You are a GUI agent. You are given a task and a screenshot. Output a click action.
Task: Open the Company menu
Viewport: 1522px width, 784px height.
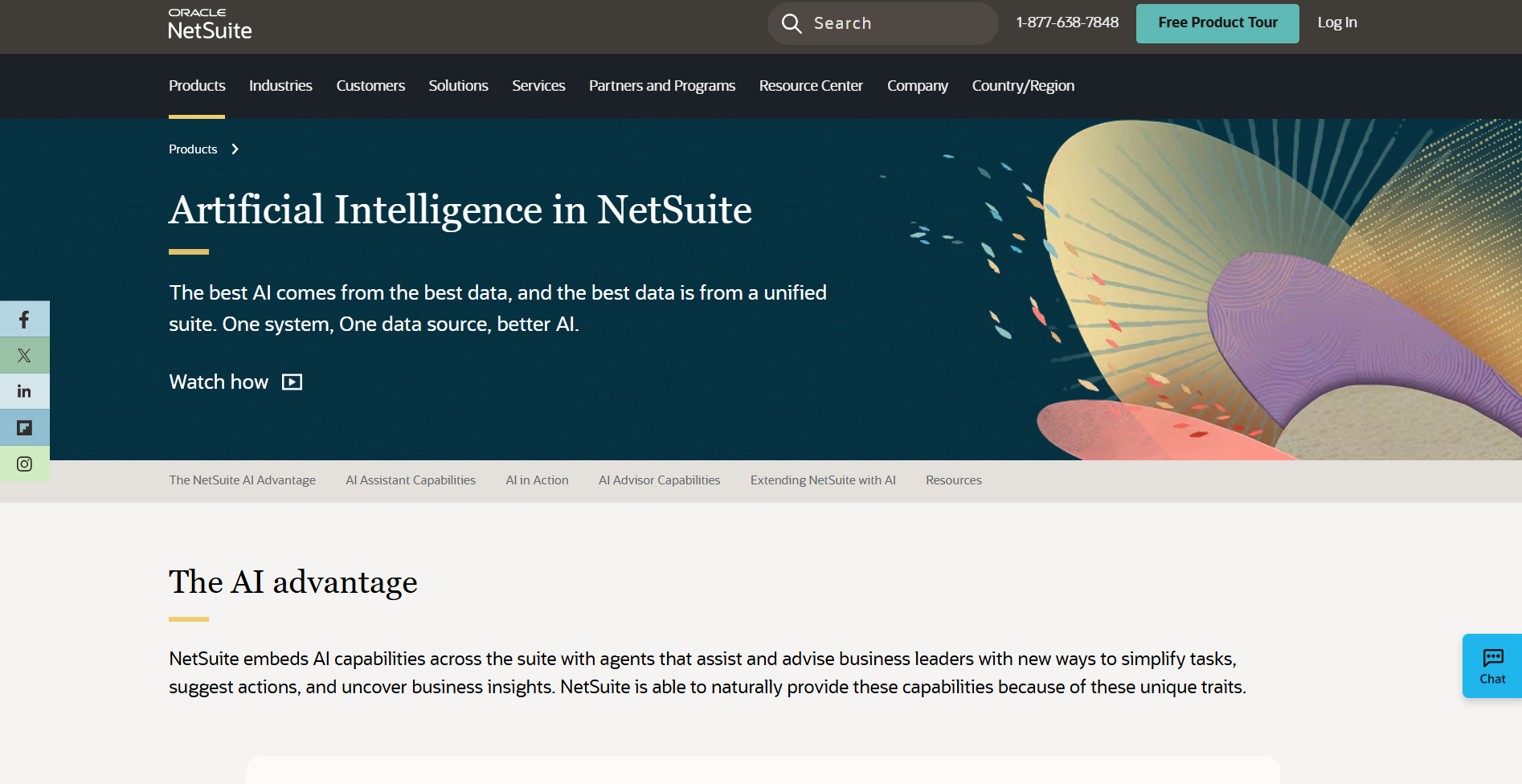[x=918, y=86]
